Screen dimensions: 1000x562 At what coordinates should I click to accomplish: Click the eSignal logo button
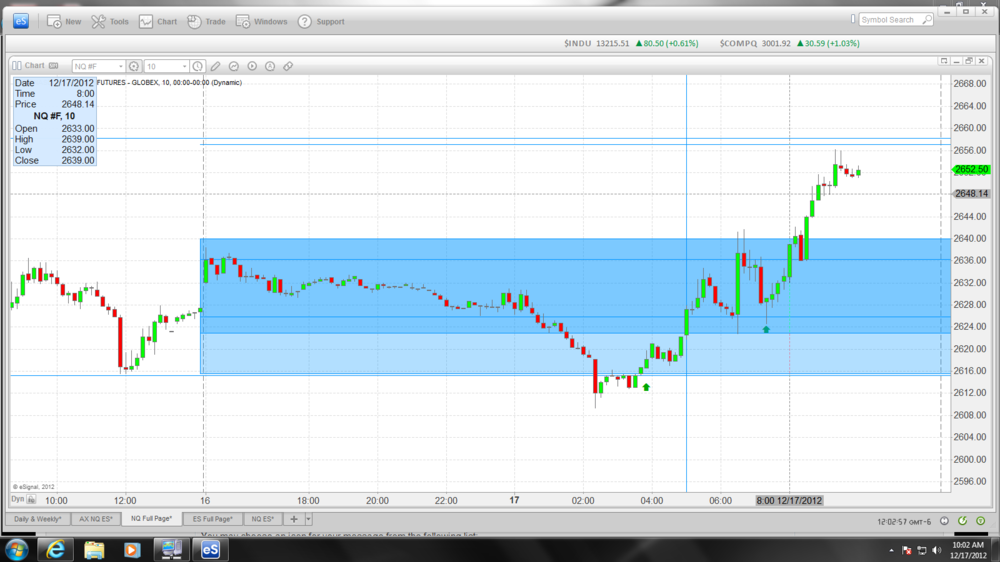pyautogui.click(x=21, y=21)
